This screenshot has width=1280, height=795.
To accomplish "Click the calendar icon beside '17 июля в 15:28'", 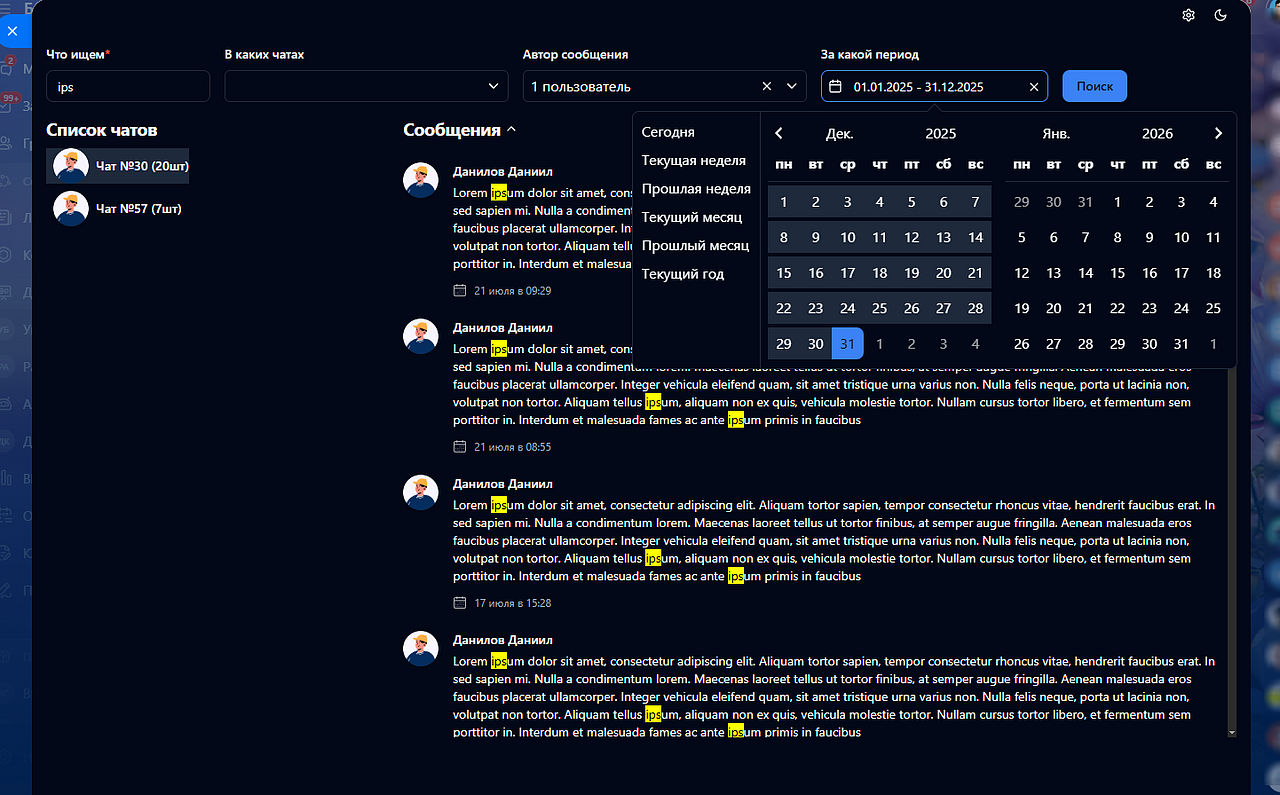I will (460, 603).
